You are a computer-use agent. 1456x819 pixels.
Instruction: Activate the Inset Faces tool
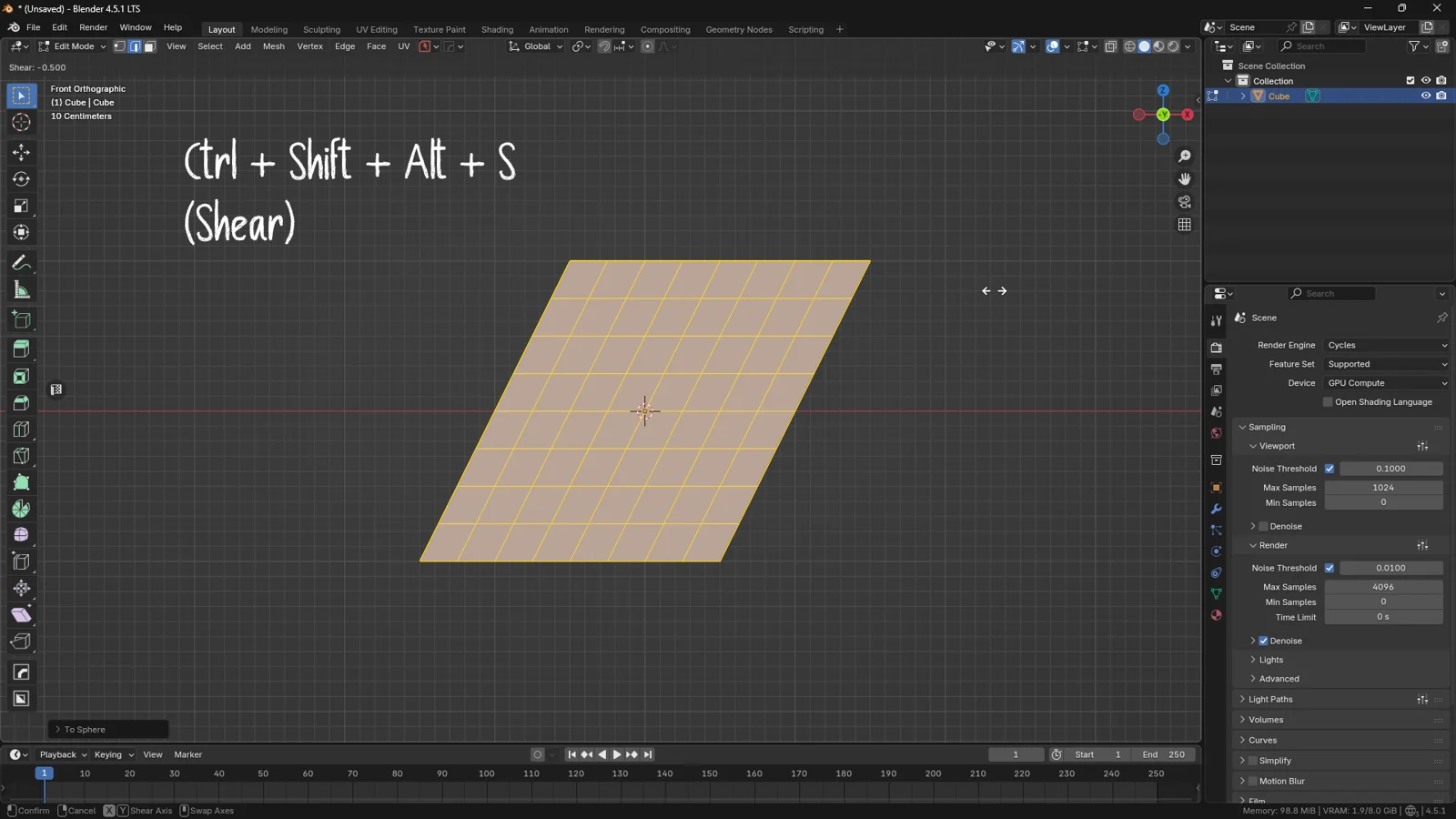pyautogui.click(x=21, y=376)
